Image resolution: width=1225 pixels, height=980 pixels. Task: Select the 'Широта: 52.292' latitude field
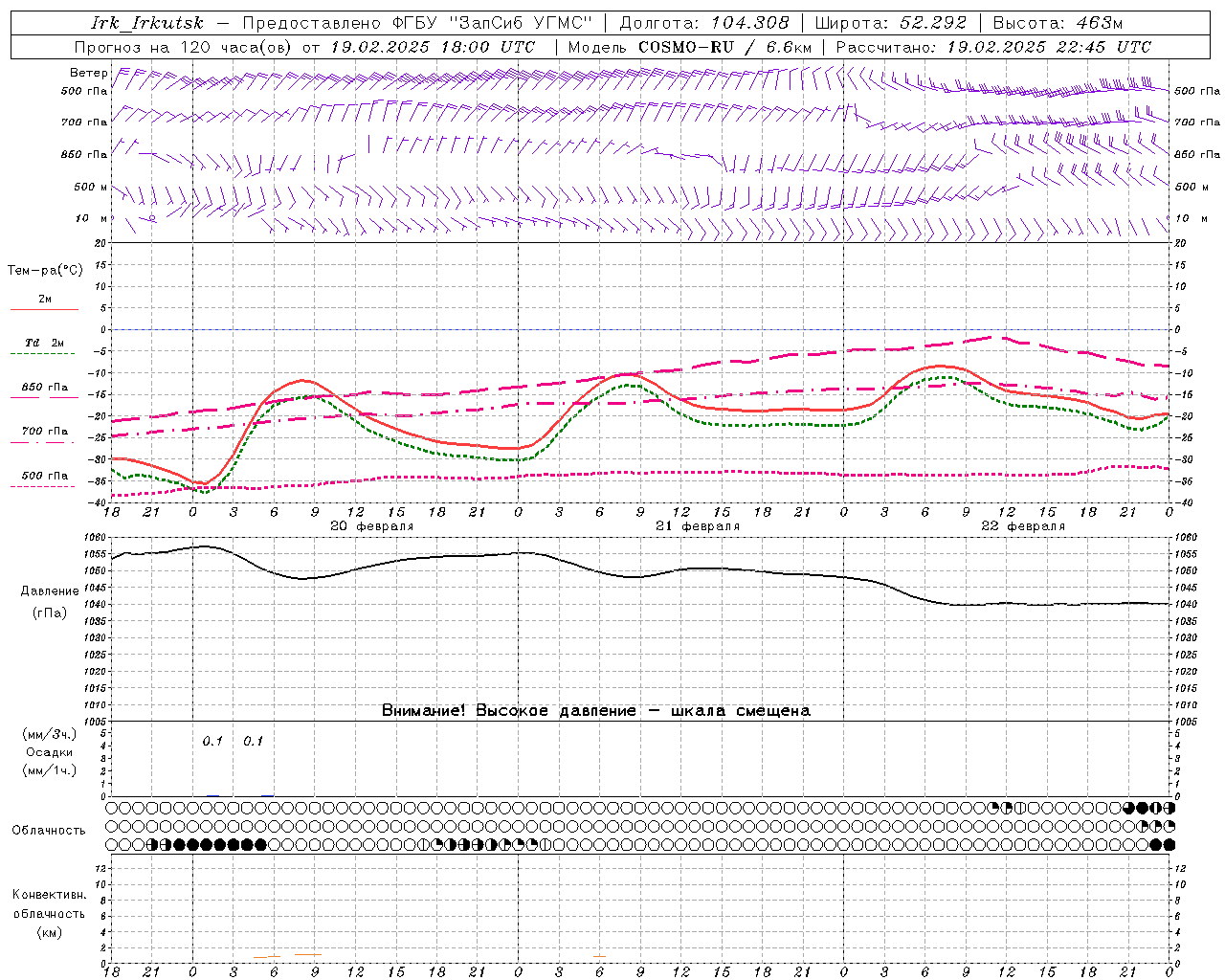click(891, 23)
